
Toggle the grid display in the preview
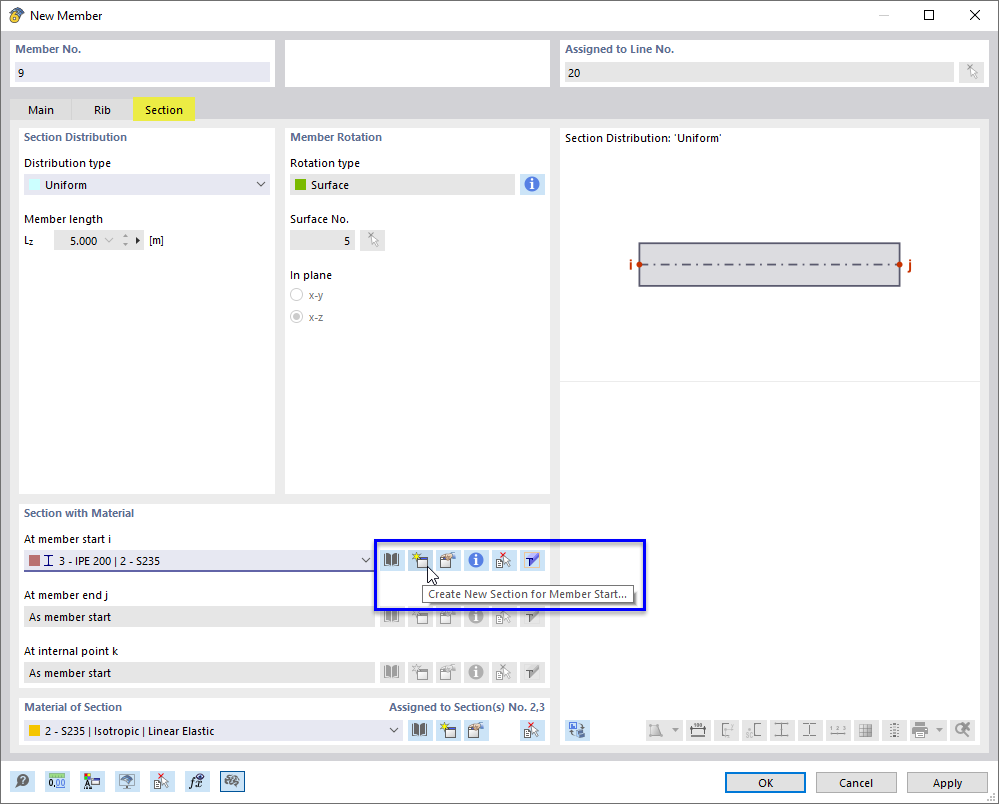(x=865, y=730)
